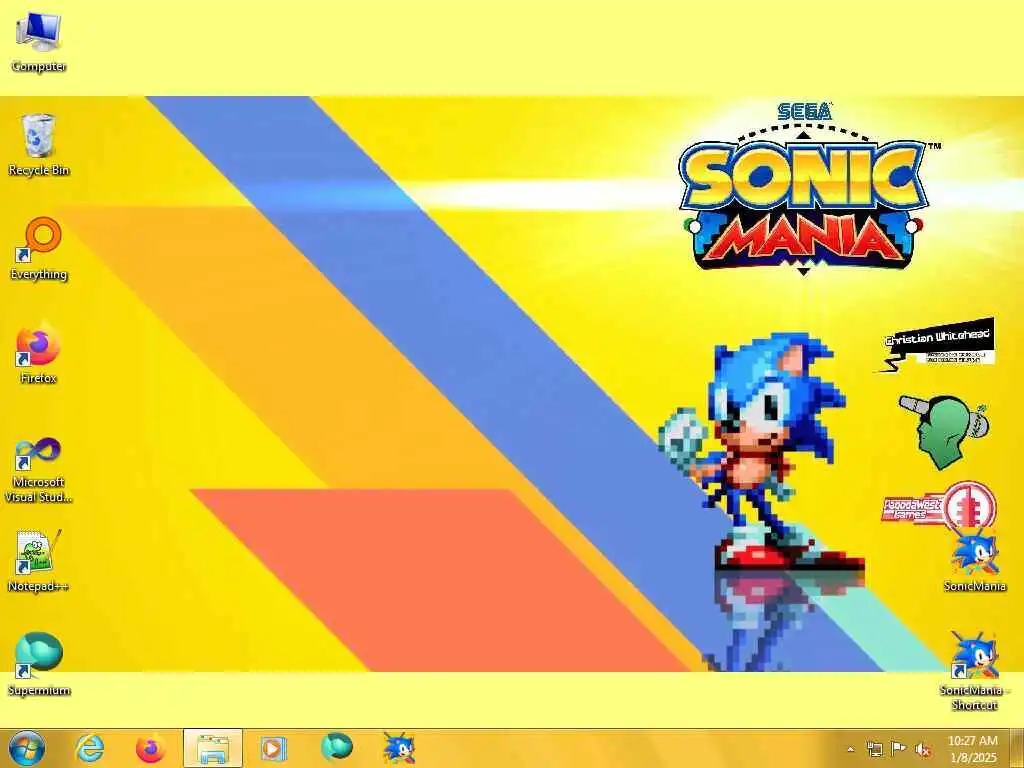Click the muted volume tray icon

coord(923,750)
